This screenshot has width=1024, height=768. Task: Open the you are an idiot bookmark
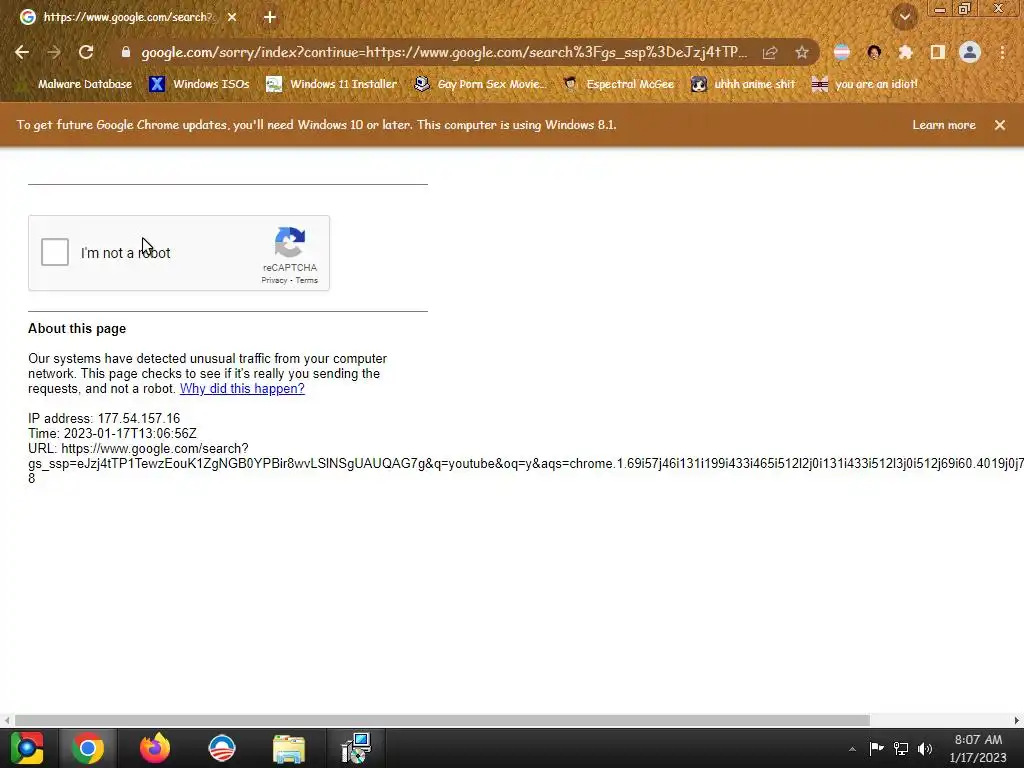click(865, 84)
